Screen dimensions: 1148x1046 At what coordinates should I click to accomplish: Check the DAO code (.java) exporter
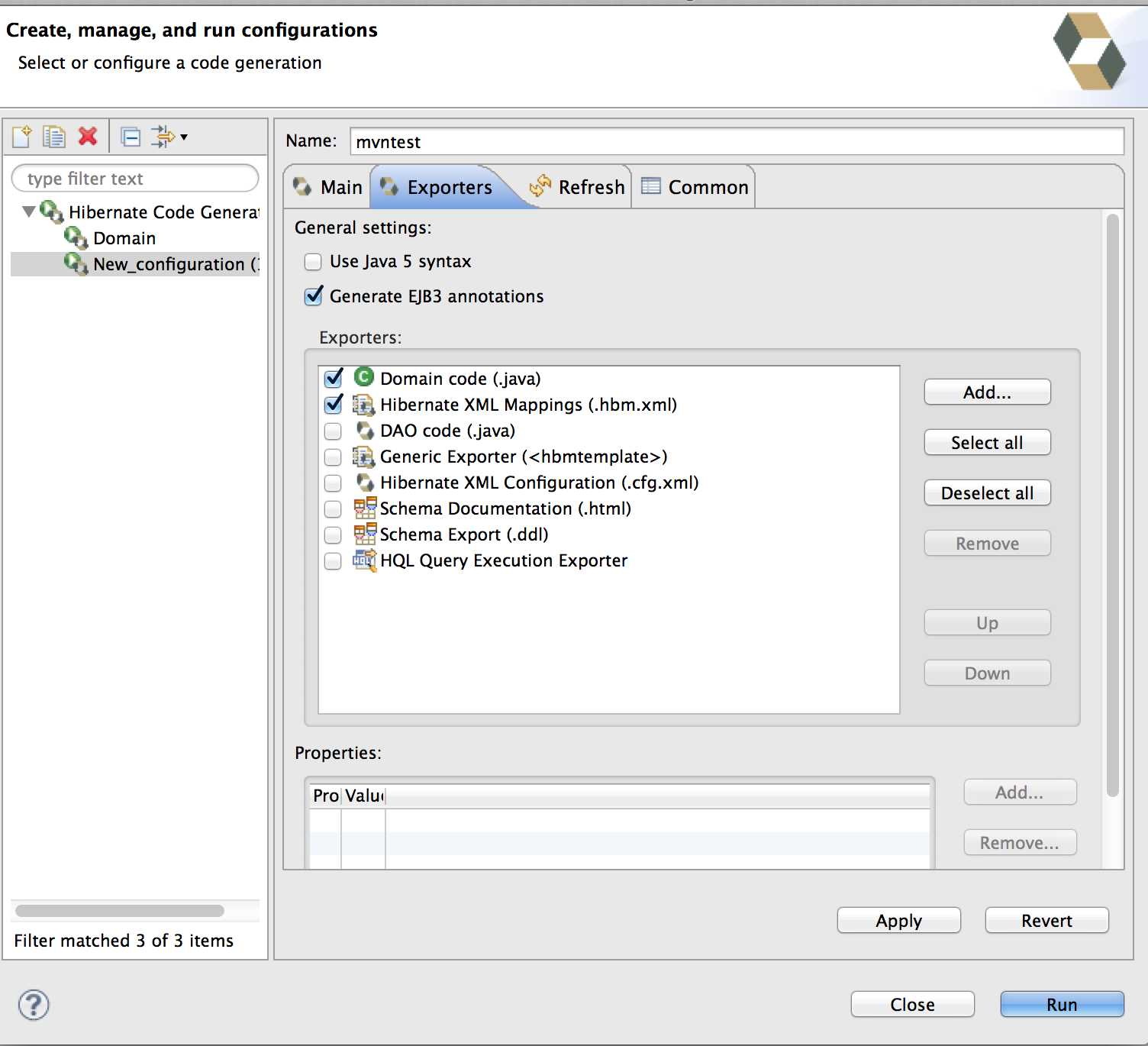click(333, 431)
